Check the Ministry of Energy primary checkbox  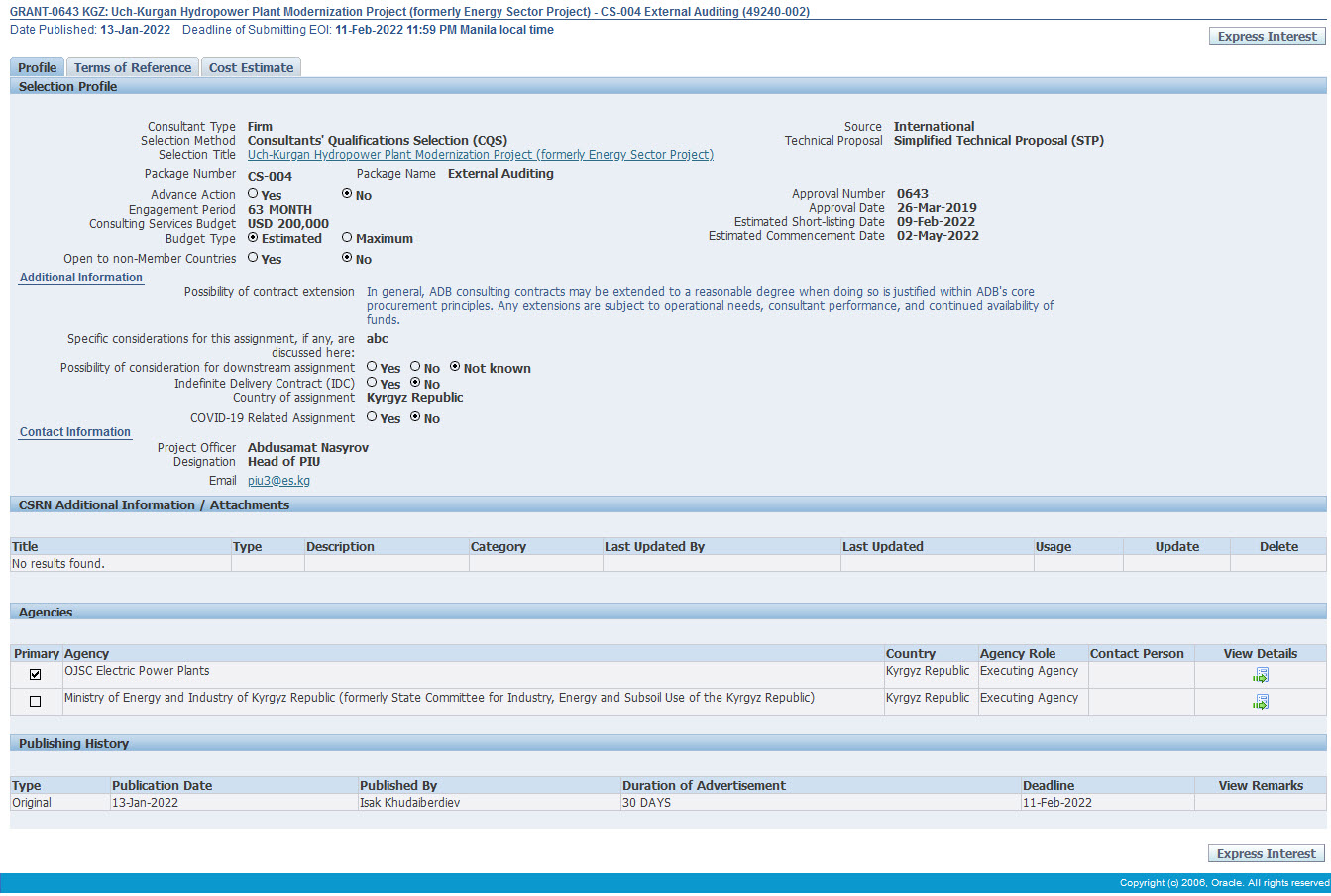[36, 701]
